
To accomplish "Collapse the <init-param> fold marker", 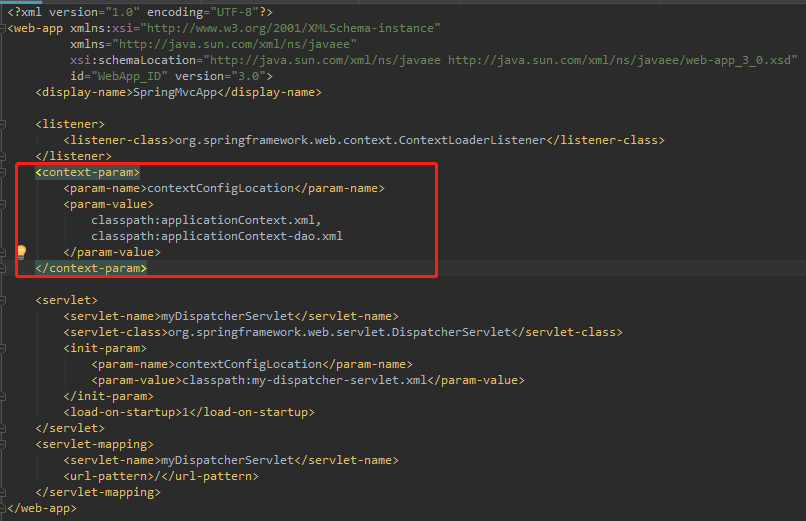I will 3,348.
